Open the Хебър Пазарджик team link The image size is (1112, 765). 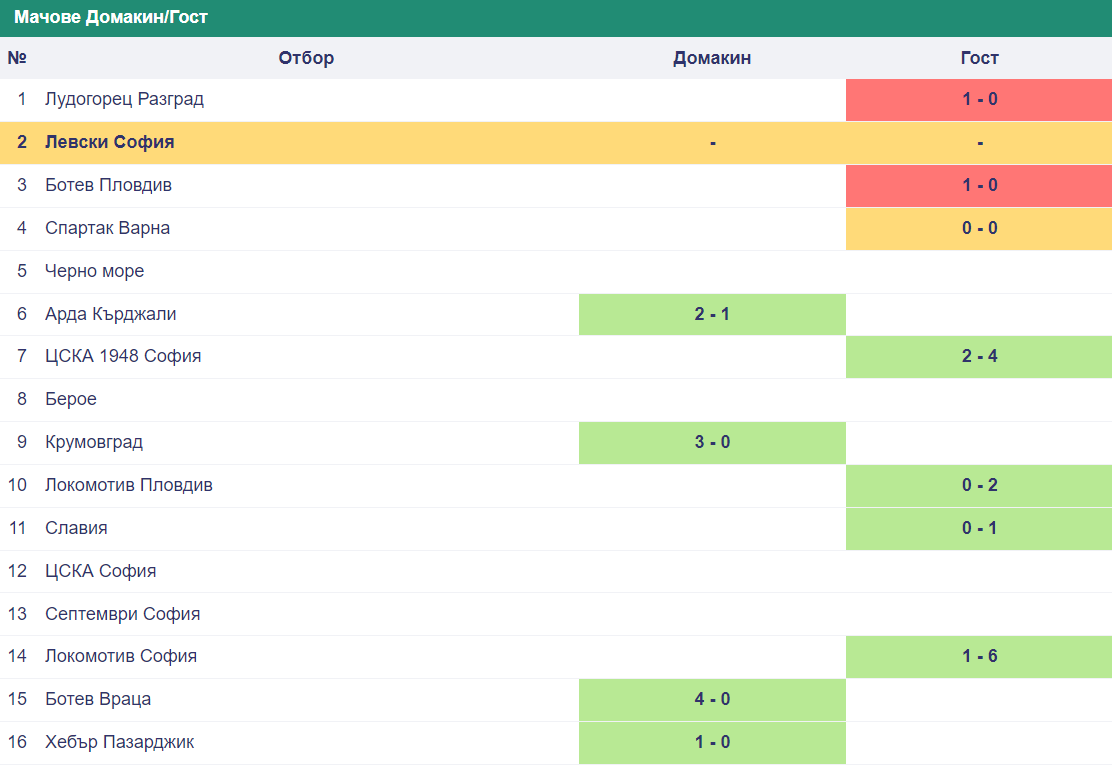click(119, 742)
